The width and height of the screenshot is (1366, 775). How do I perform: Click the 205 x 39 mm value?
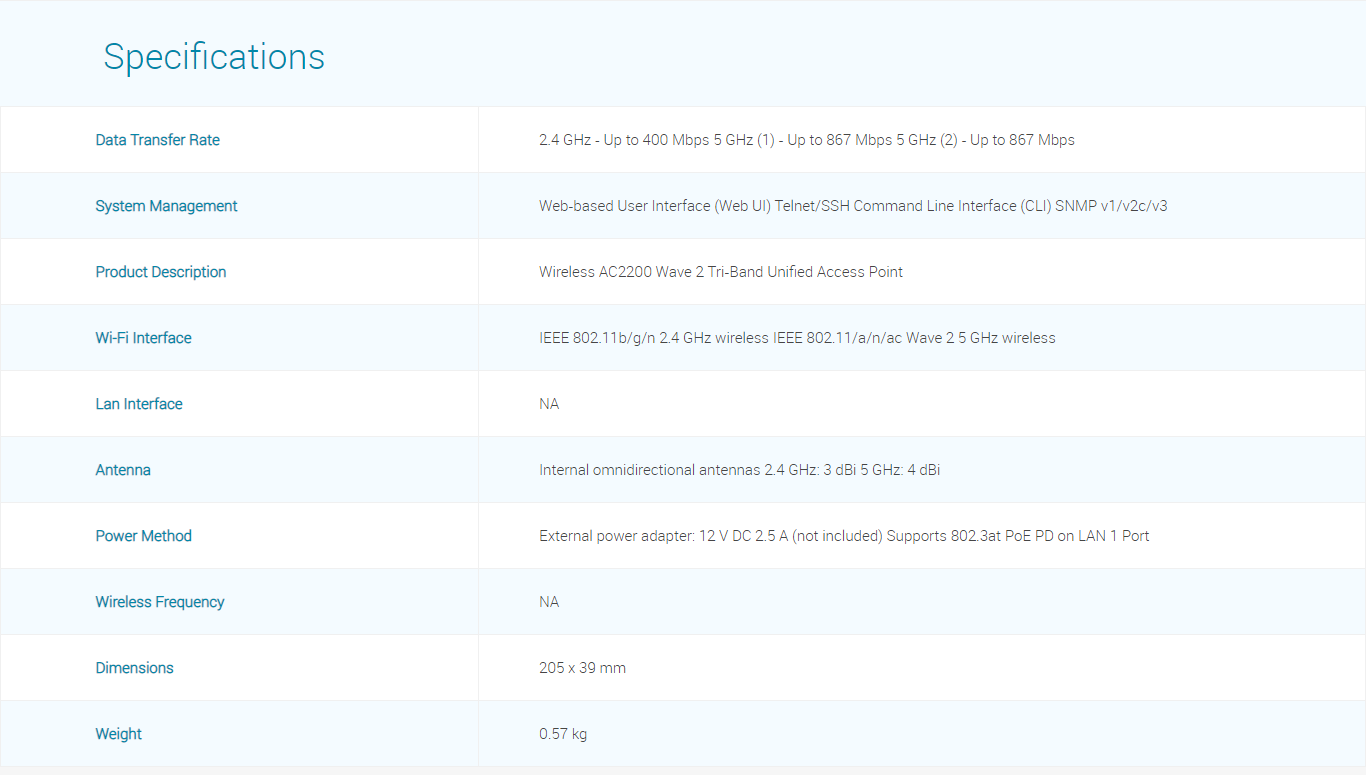click(582, 668)
